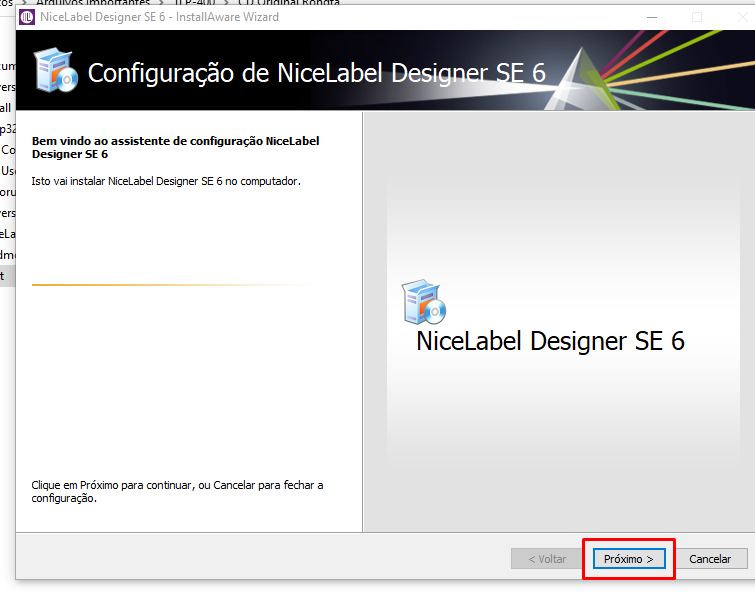The width and height of the screenshot is (755, 601).
Task: Click the installer icon in the header banner
Action: [x=56, y=70]
